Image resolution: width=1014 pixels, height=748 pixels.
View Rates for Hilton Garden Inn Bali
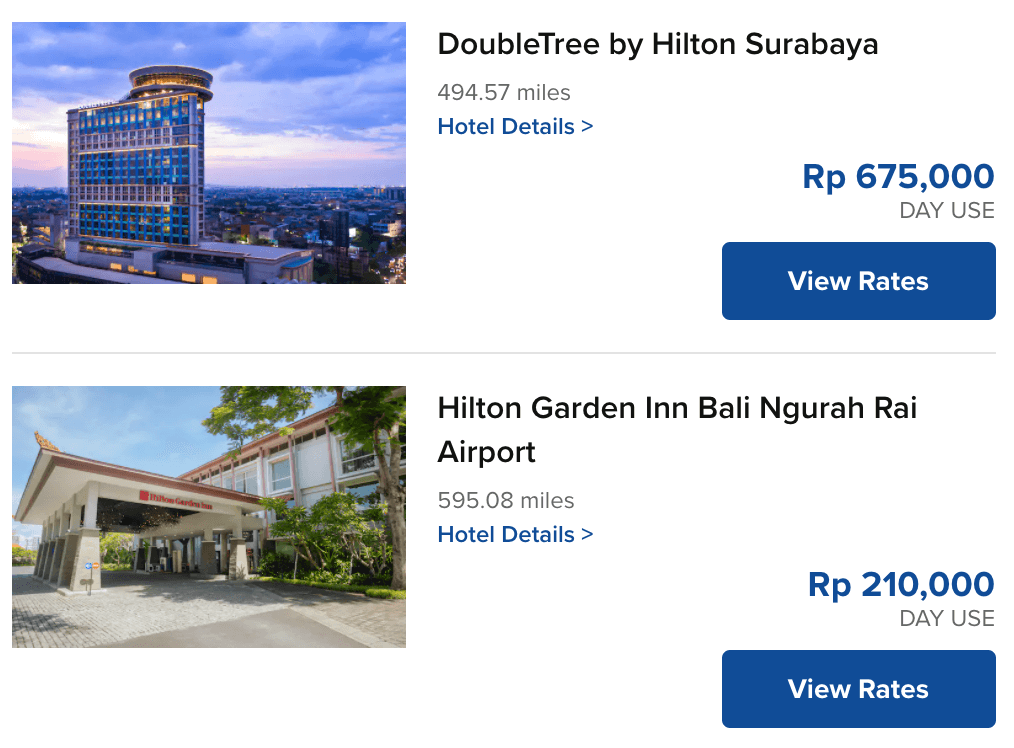pyautogui.click(x=859, y=689)
